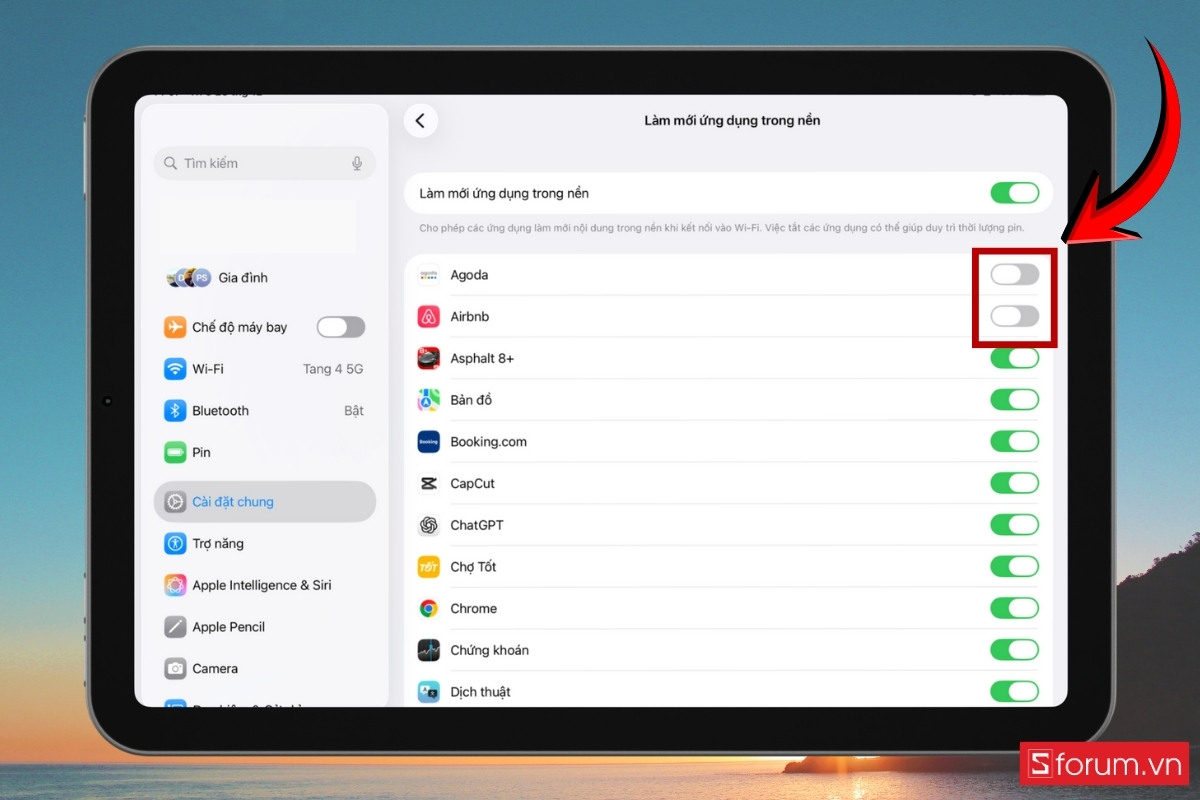Click the Bluetooth Bật status text
Viewport: 1200px width, 800px height.
354,411
